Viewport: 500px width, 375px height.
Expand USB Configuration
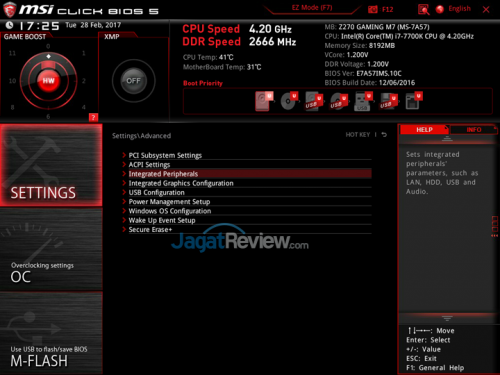(247, 192)
